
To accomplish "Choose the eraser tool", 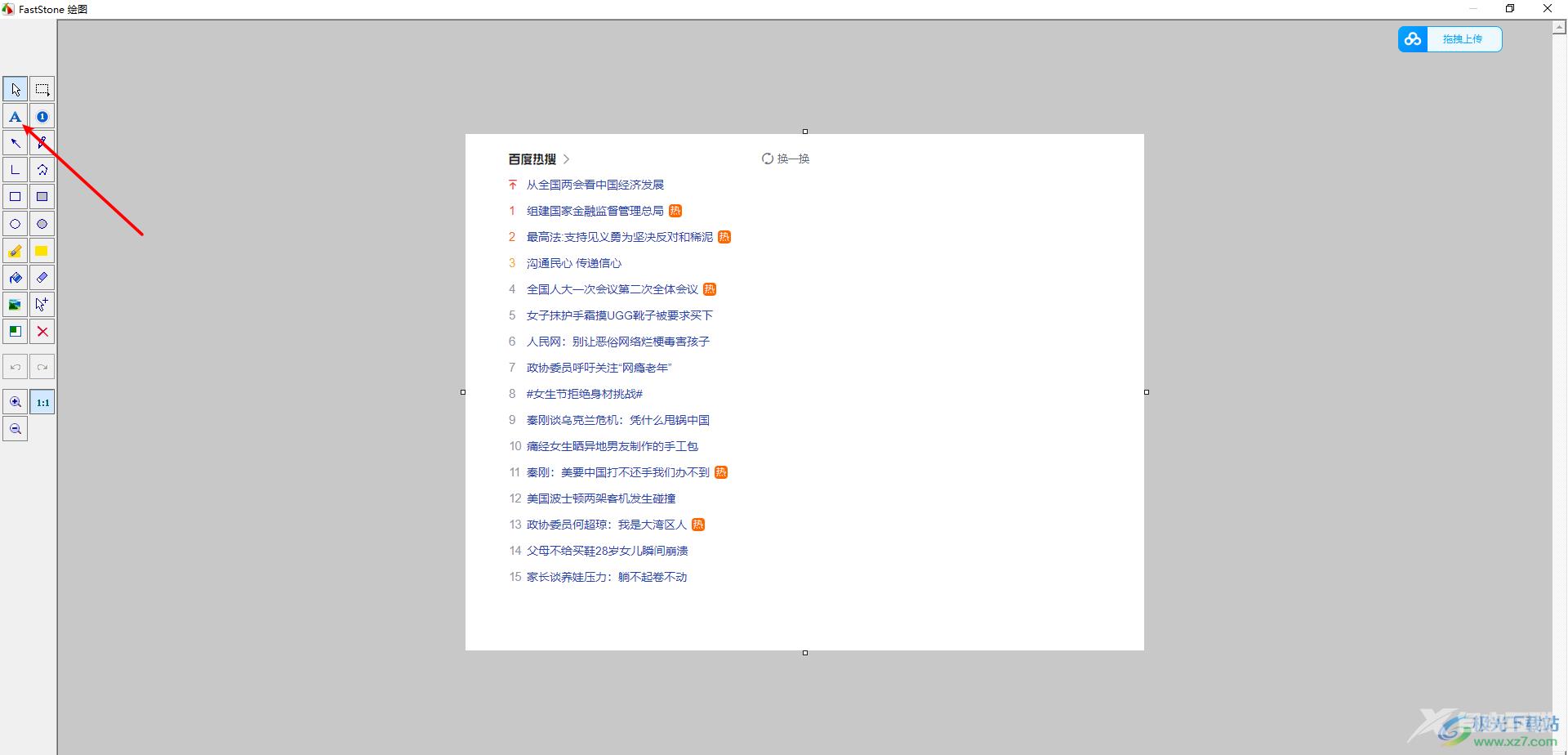I will pos(42,278).
